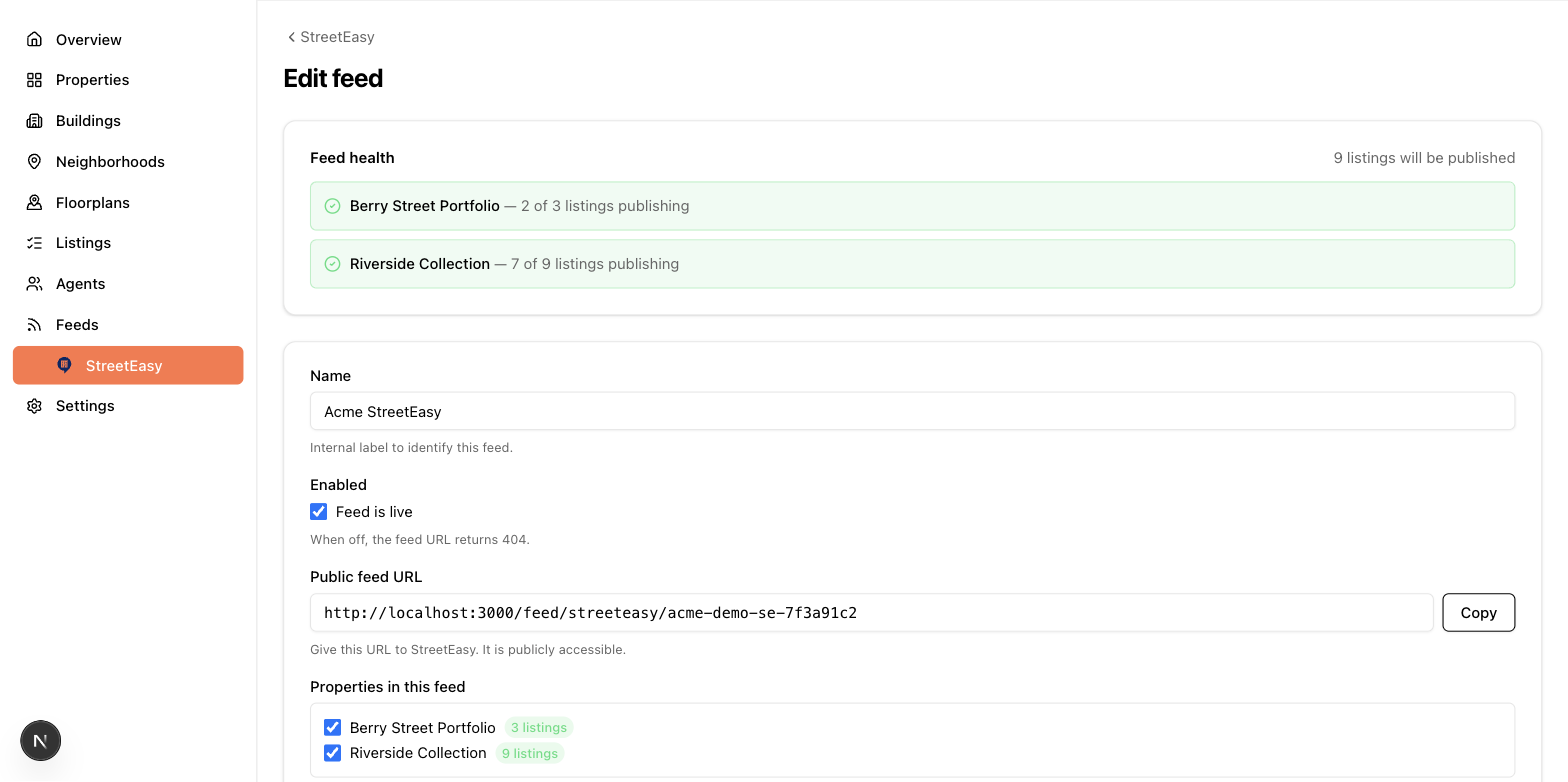Screen dimensions: 1568x782
Task: Click the Berry Street Portfolio feed health row
Action: click(x=912, y=206)
